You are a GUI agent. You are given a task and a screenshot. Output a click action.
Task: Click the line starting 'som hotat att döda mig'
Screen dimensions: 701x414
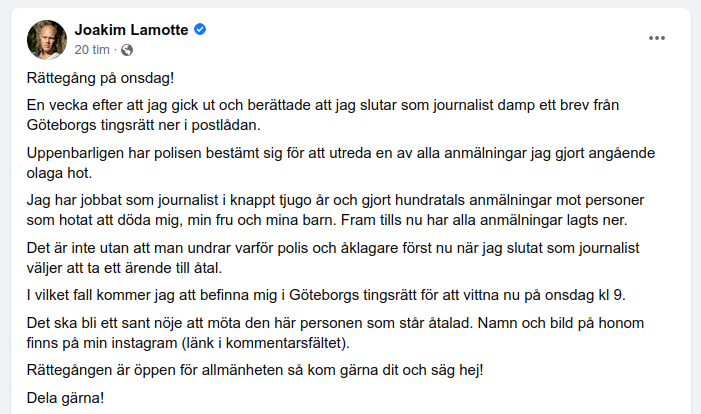point(327,220)
